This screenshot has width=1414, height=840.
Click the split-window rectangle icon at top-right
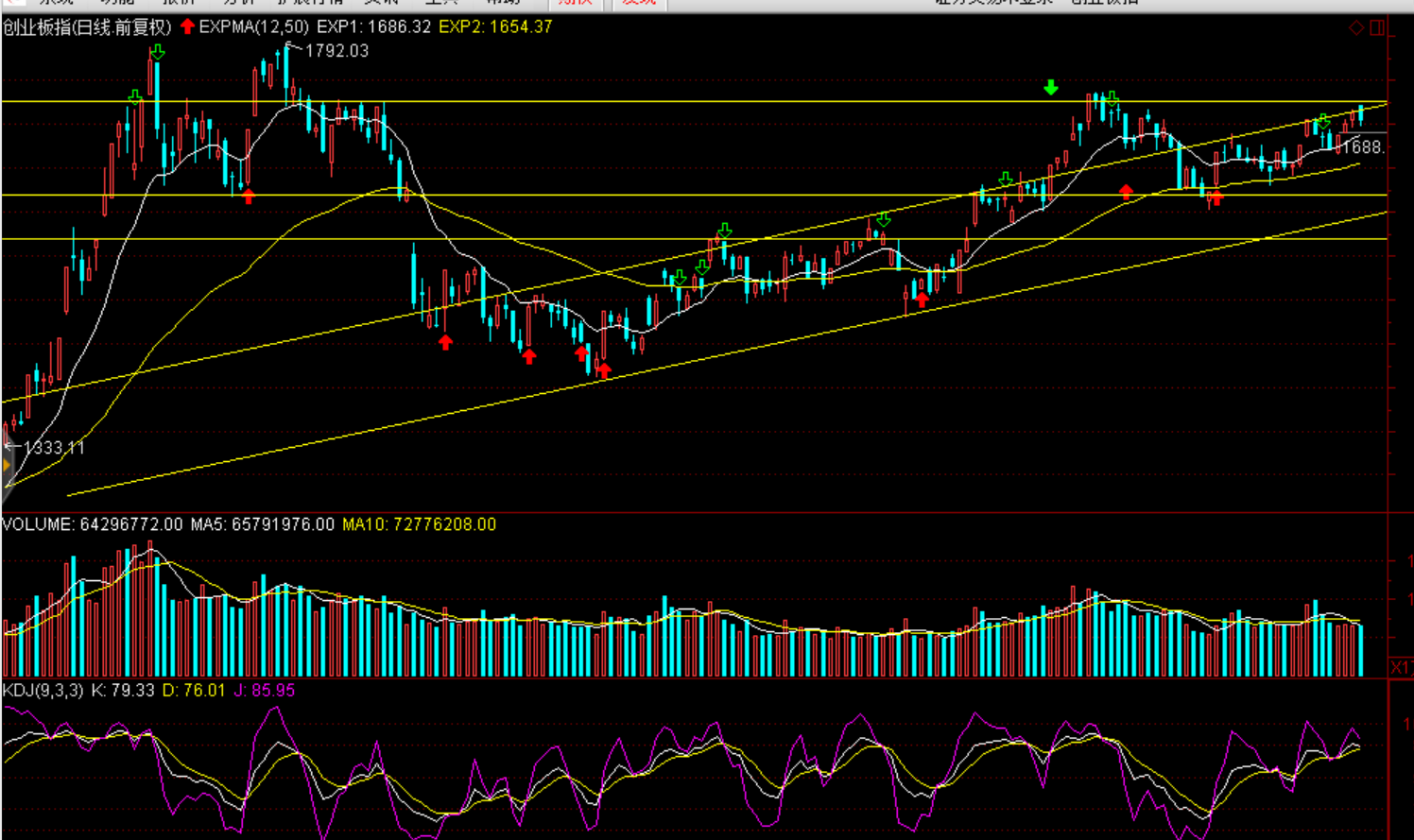tap(1377, 27)
